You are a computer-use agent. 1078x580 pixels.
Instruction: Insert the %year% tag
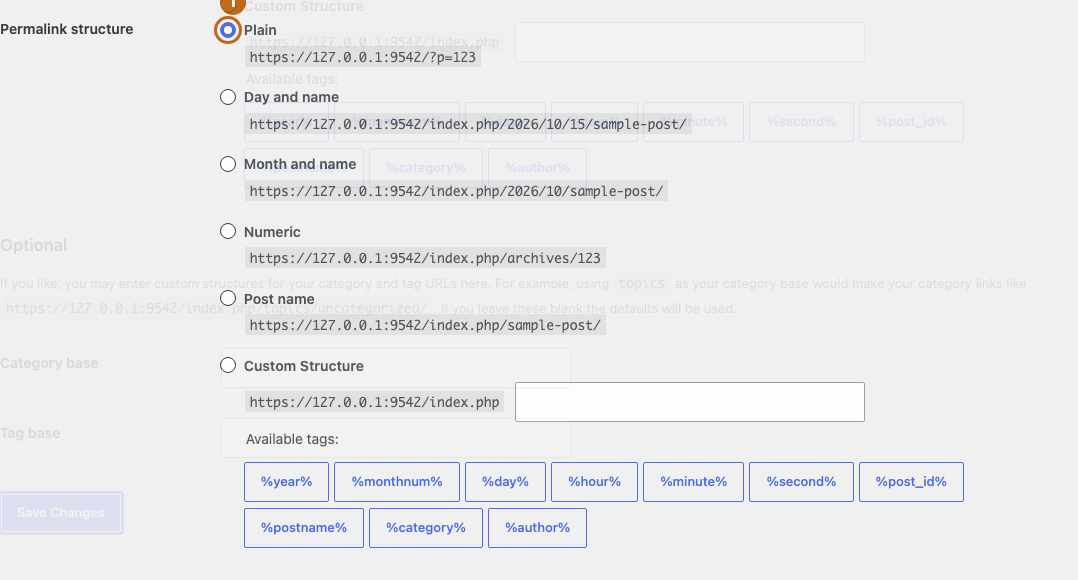287,482
